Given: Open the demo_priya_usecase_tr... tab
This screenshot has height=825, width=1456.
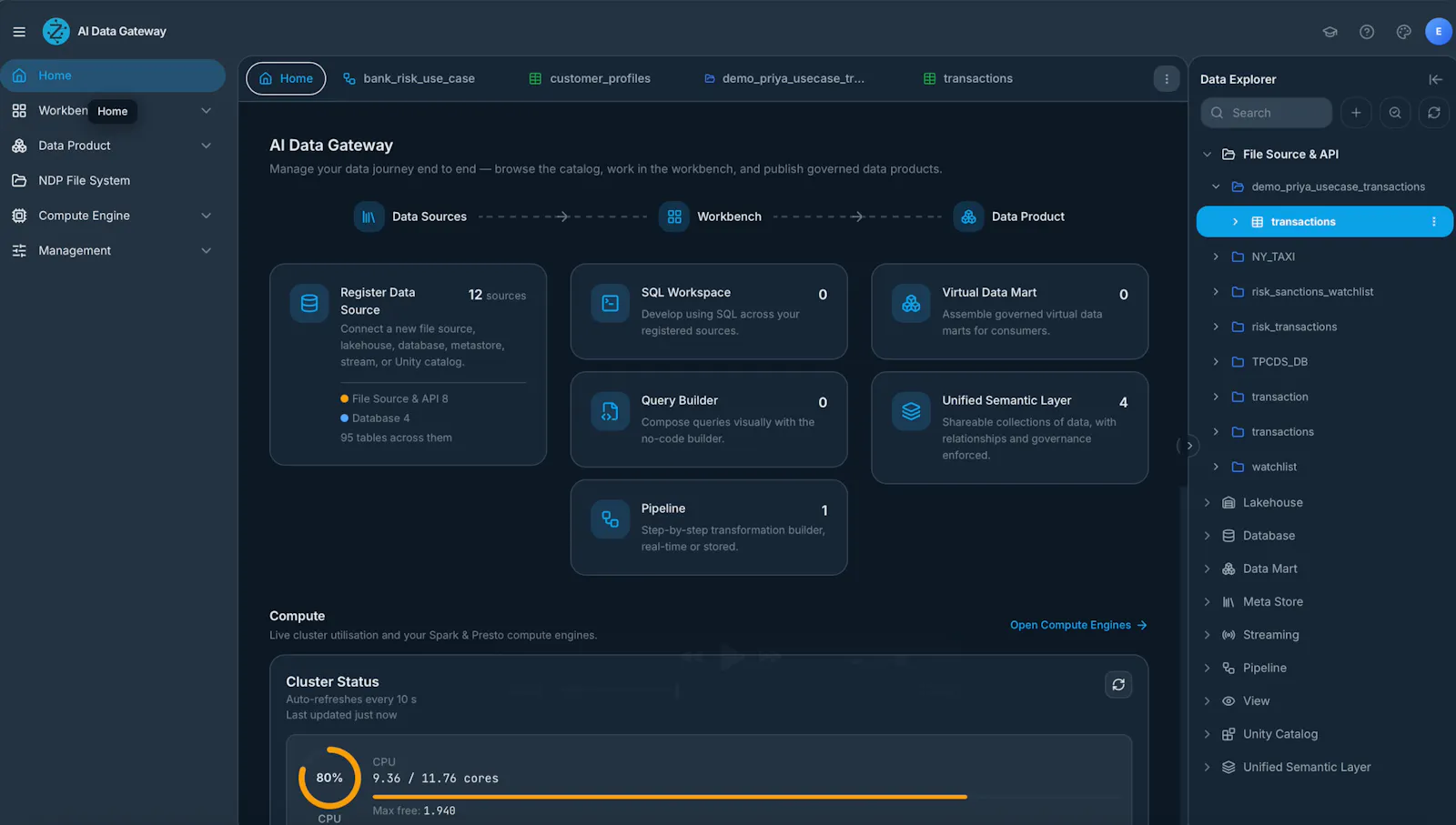Looking at the screenshot, I should point(784,79).
